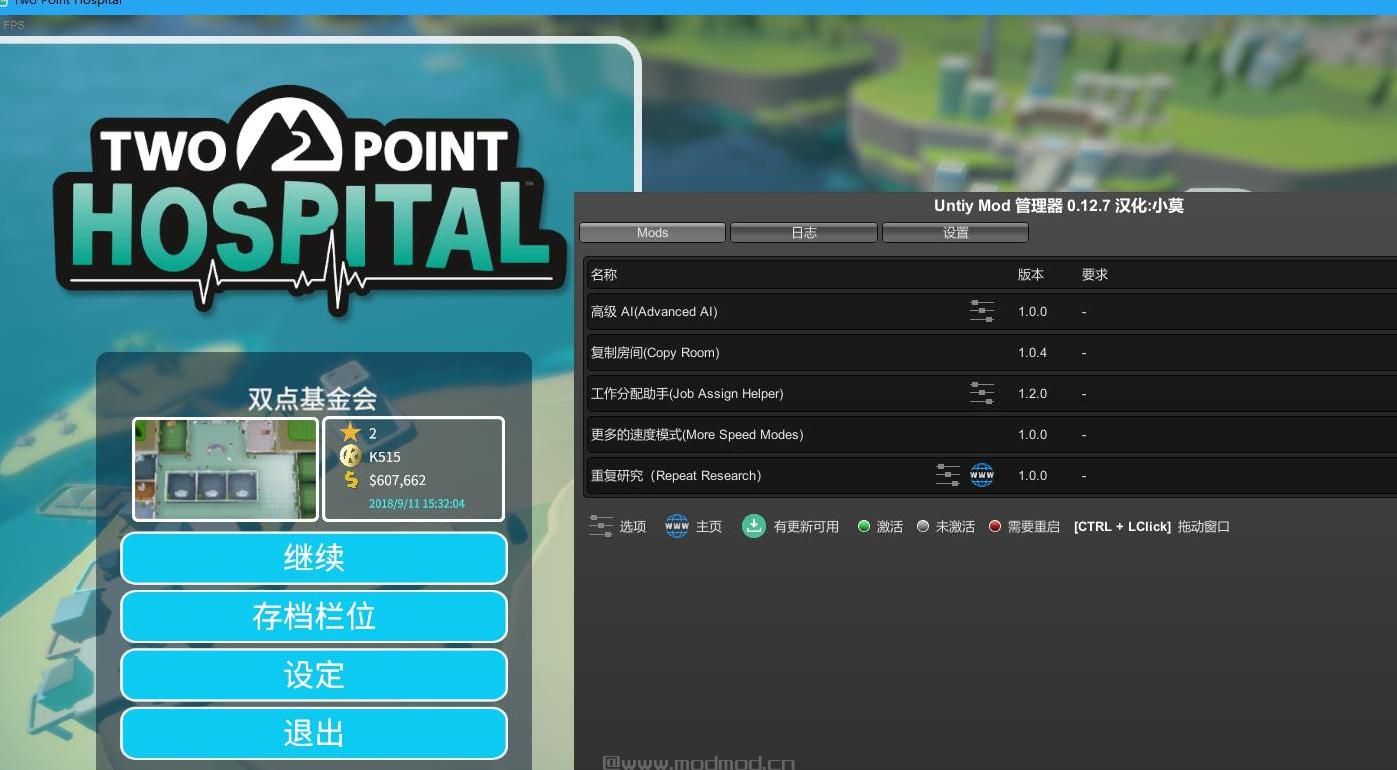Click the gray 未激活 status dot
The height and width of the screenshot is (770, 1397).
tap(923, 526)
